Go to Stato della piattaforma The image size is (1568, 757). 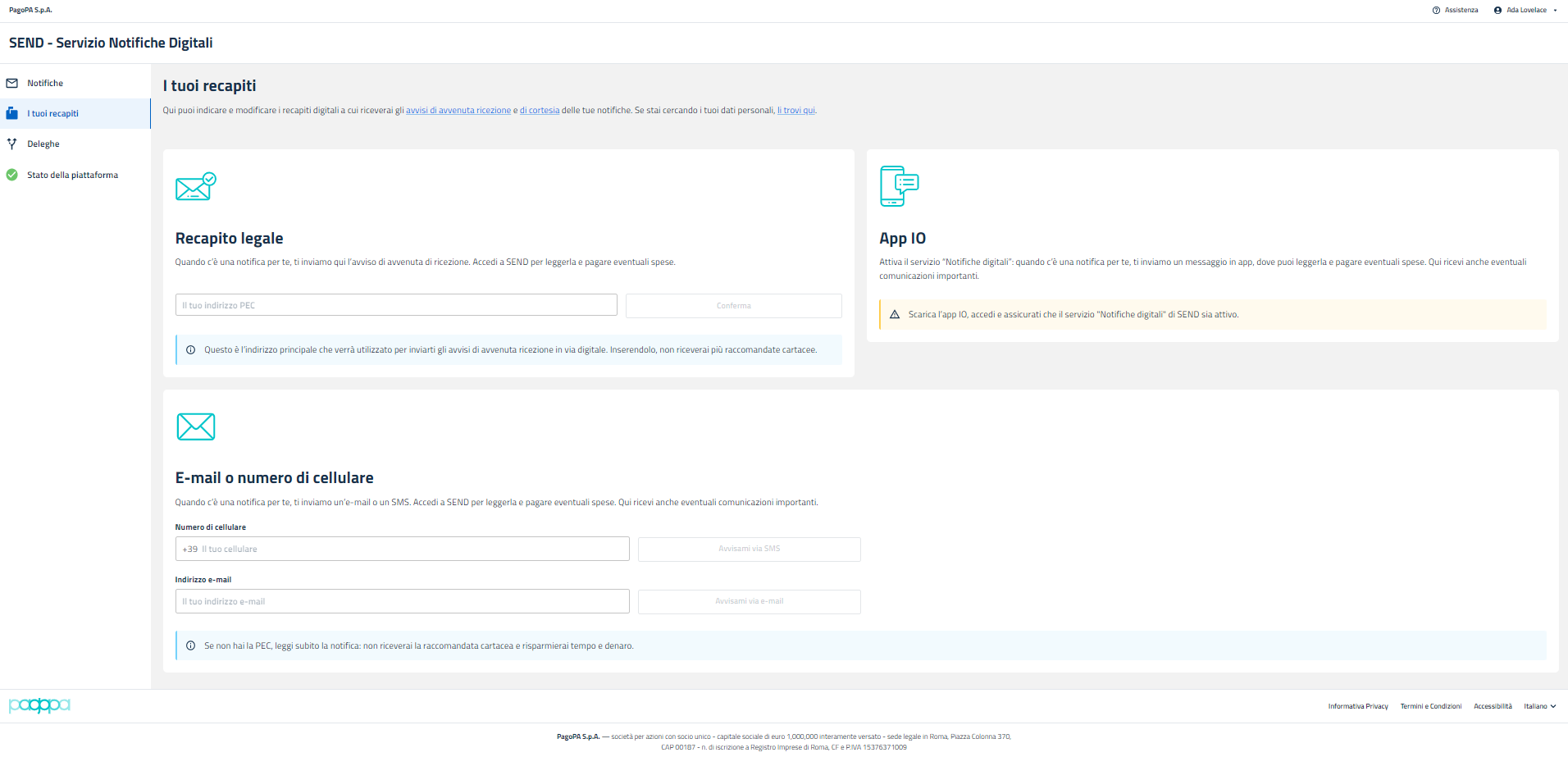point(72,175)
